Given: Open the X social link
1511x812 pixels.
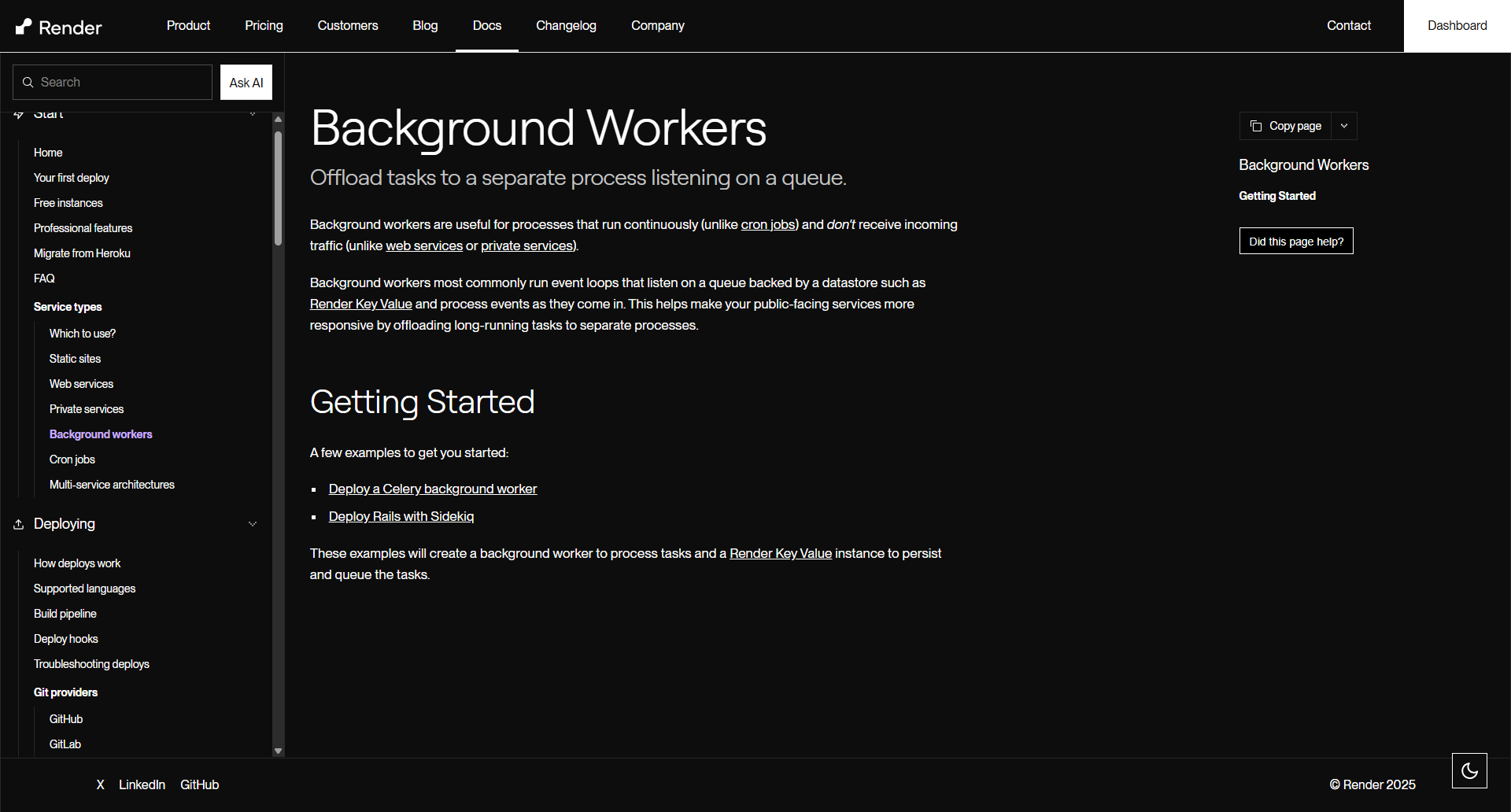Looking at the screenshot, I should coord(100,784).
